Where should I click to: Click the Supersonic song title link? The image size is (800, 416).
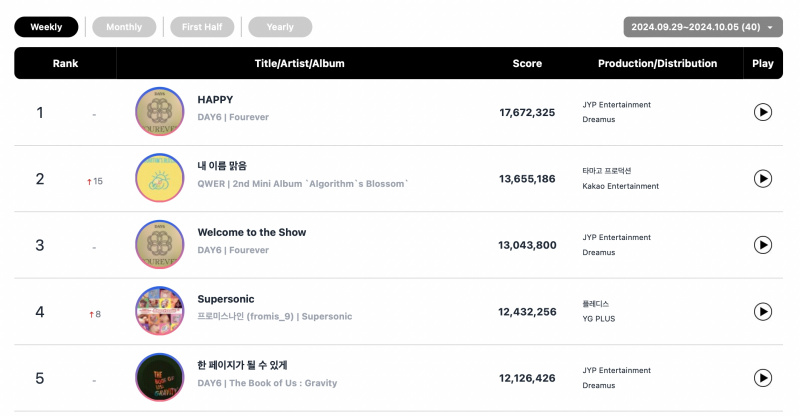point(226,299)
